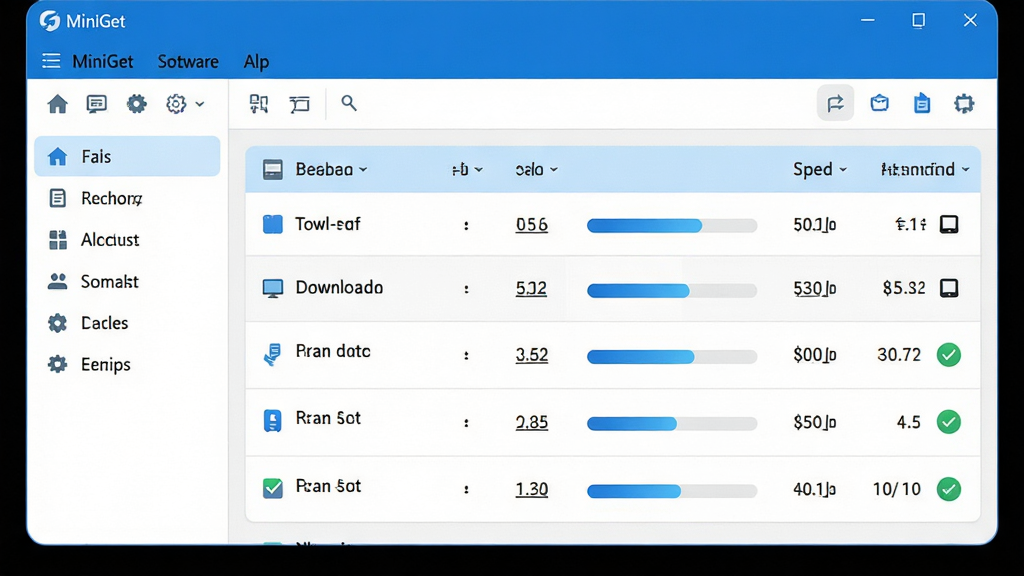The image size is (1024, 576).
Task: Open the oalo column header dropdown
Action: [554, 170]
